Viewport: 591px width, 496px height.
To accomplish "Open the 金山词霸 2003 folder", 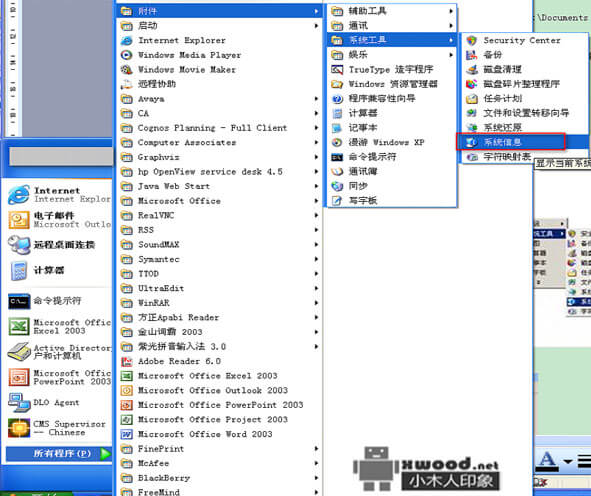I will (x=219, y=332).
